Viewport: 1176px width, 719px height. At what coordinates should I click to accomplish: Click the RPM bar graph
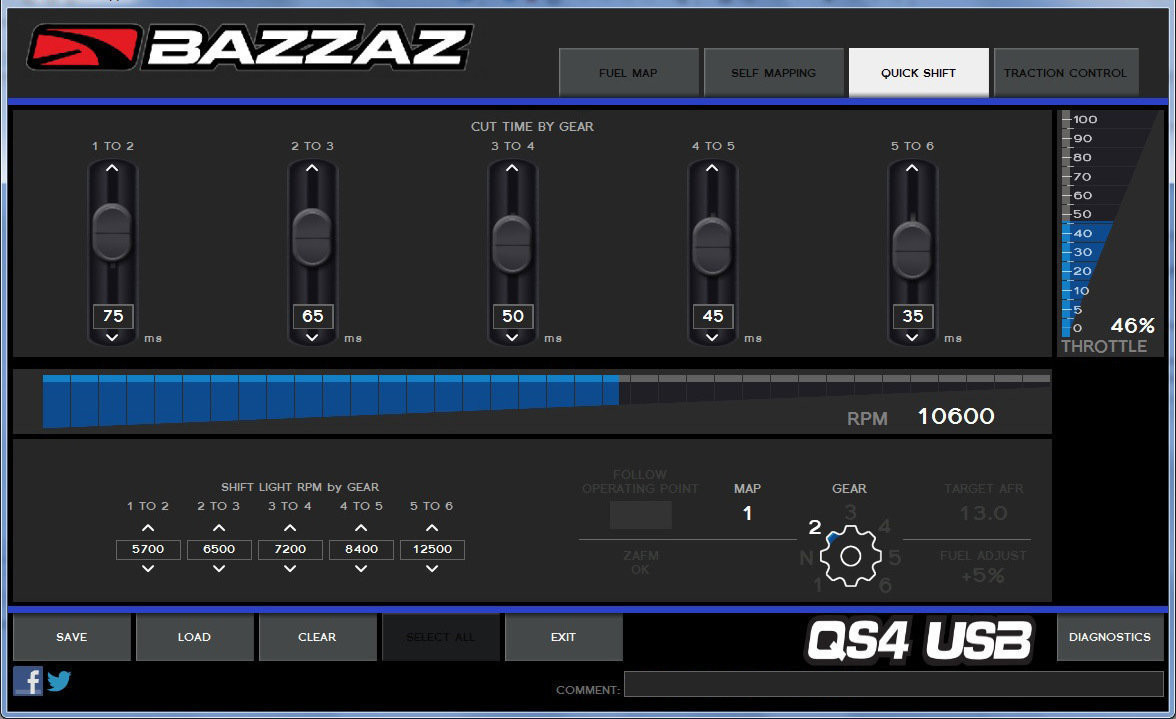(x=546, y=400)
